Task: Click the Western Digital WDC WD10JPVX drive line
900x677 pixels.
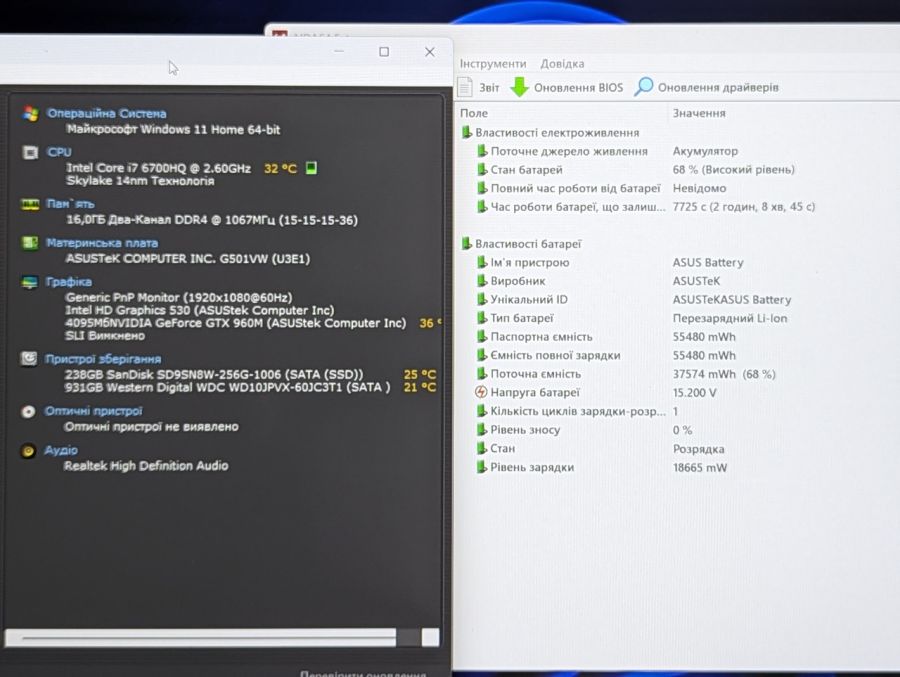Action: click(x=227, y=388)
